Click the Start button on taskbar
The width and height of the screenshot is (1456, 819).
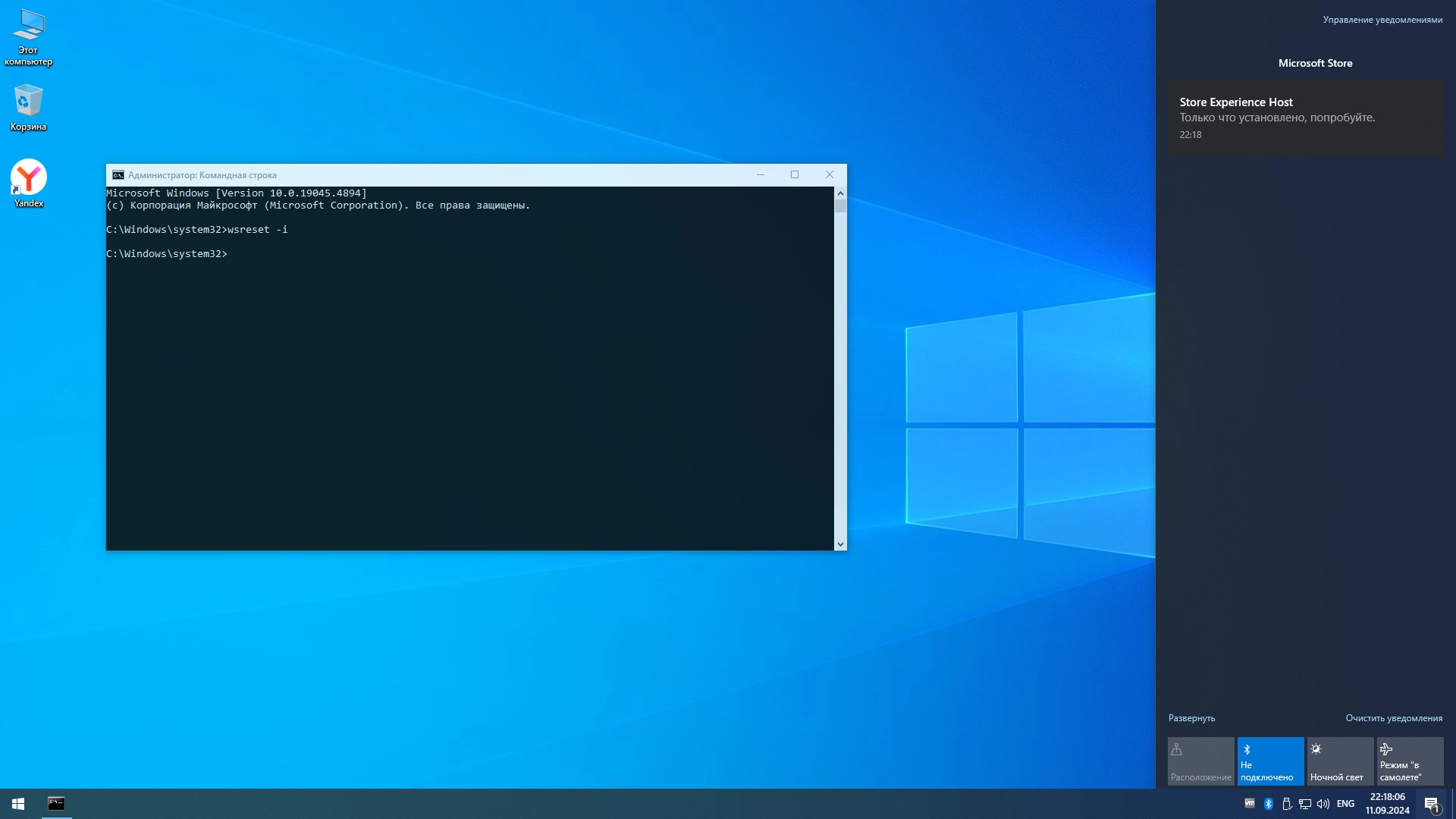click(18, 804)
